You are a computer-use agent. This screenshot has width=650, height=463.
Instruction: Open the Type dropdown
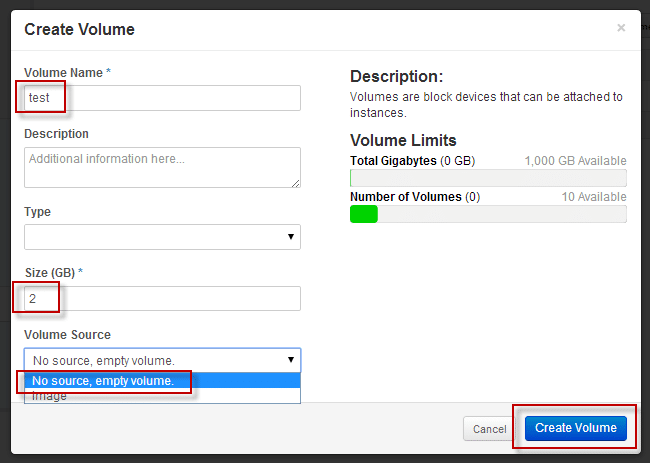(162, 237)
